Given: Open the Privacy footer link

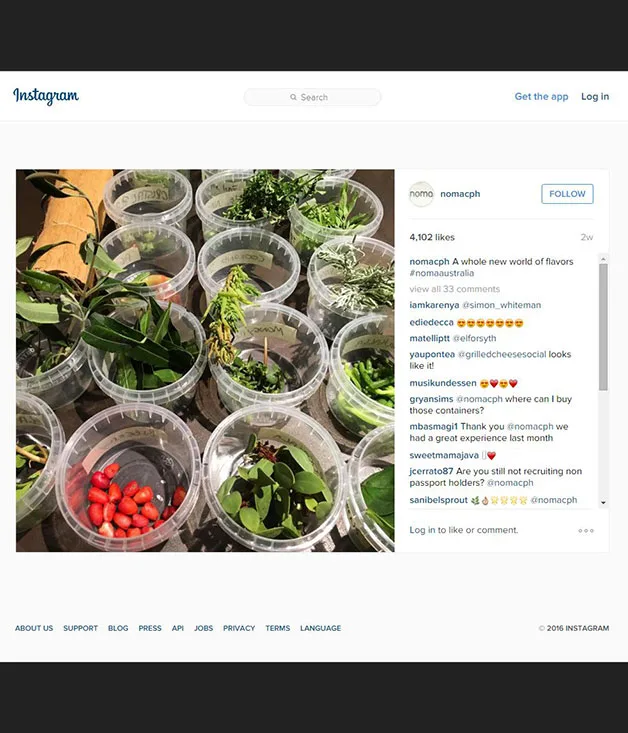Looking at the screenshot, I should click(x=239, y=628).
